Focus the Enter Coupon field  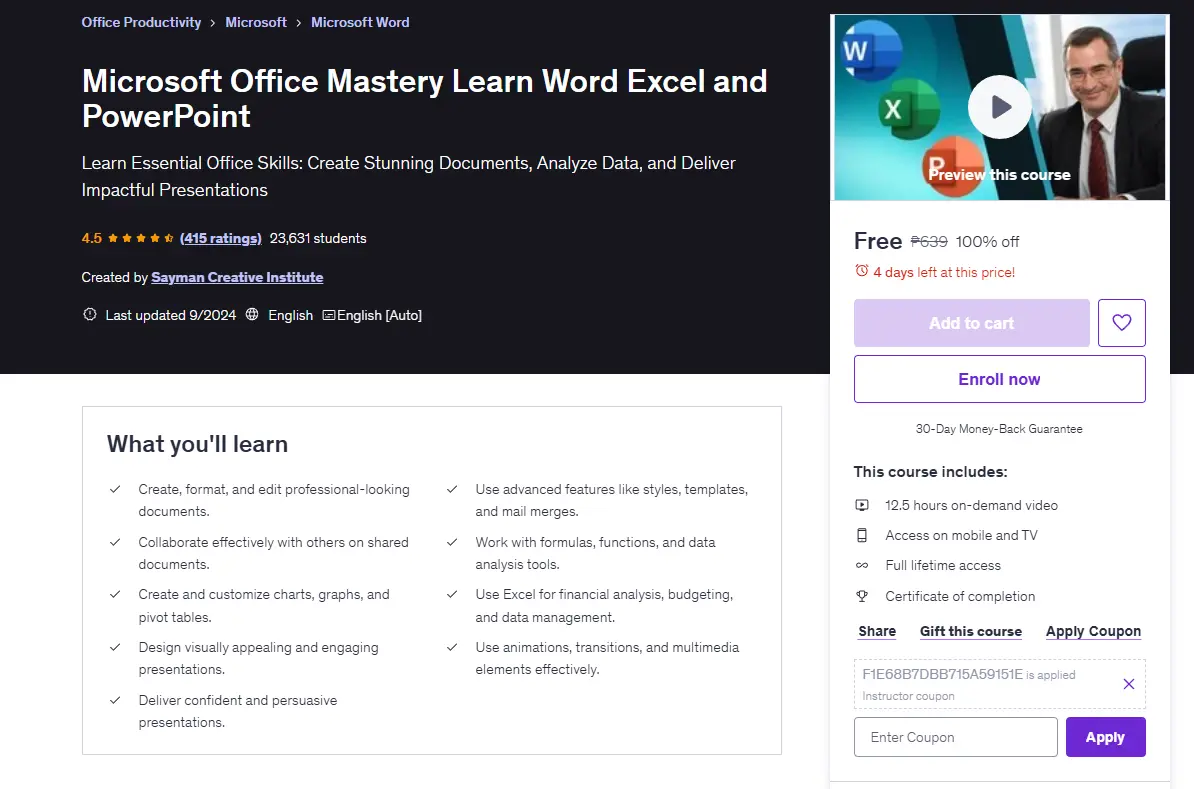point(956,737)
